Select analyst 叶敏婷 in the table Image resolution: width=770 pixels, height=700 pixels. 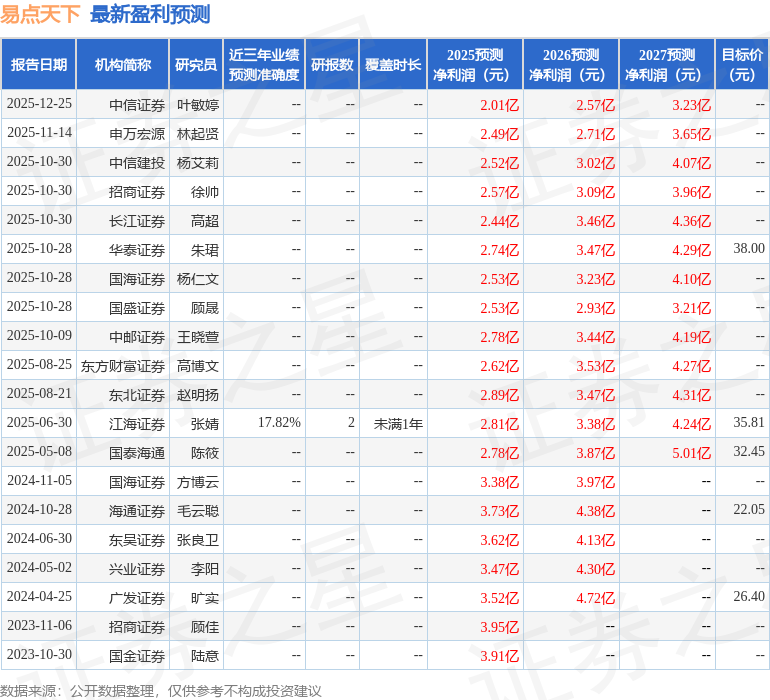198,104
